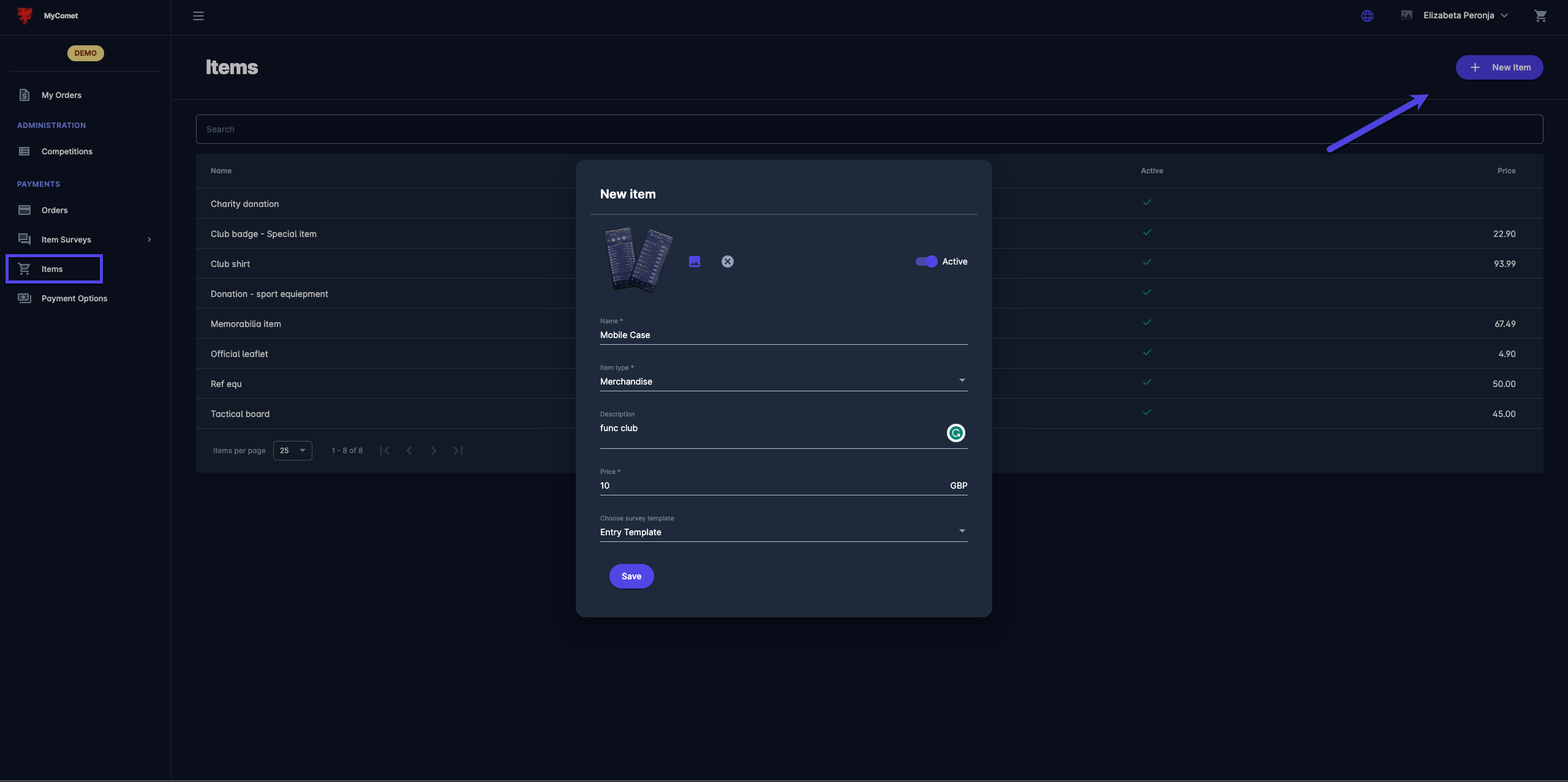Toggle the Active switch off
The height and width of the screenshot is (782, 1568).
926,261
